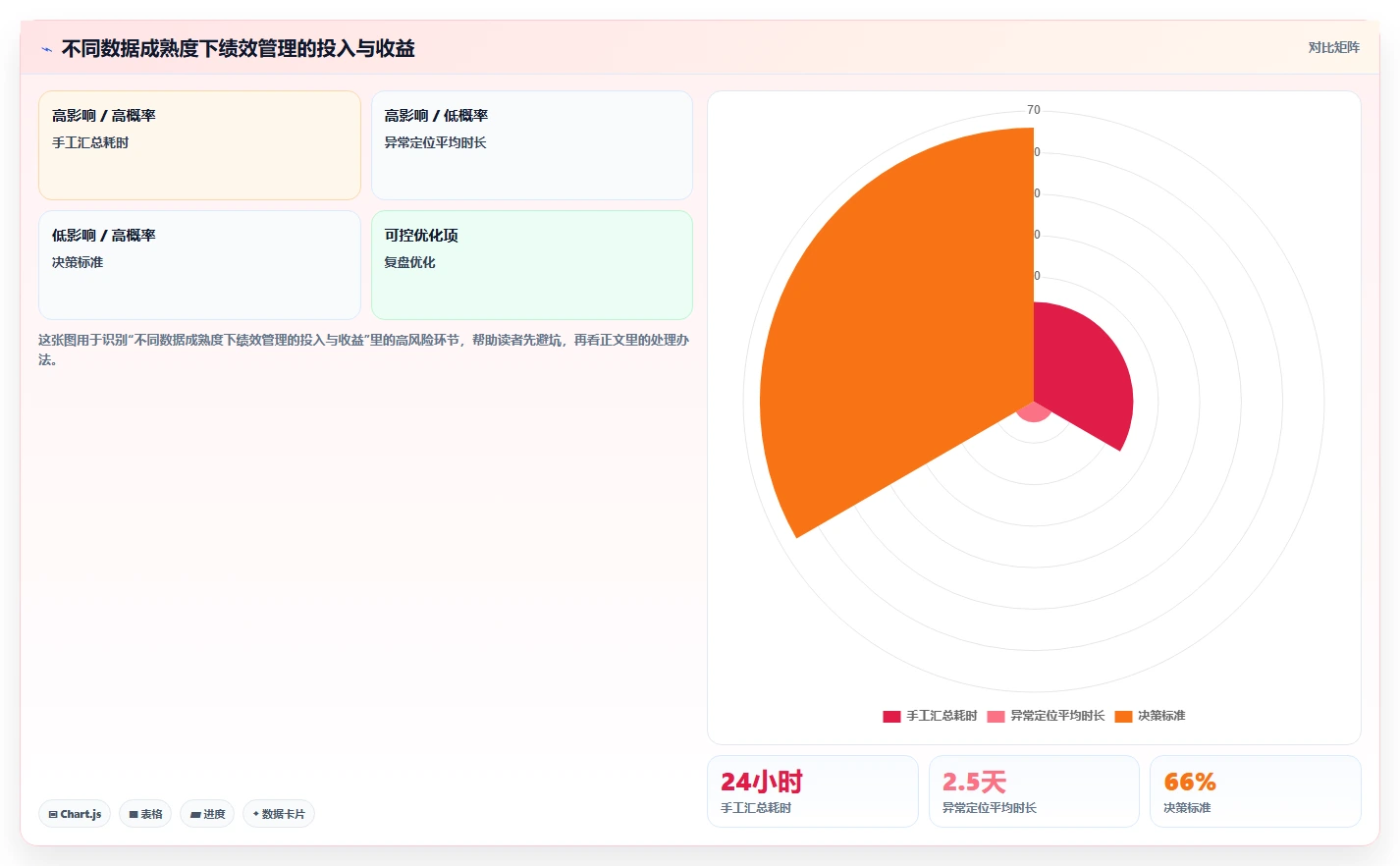Click the 复盘优化 text in the green card
This screenshot has width=1400, height=866.
(x=409, y=262)
